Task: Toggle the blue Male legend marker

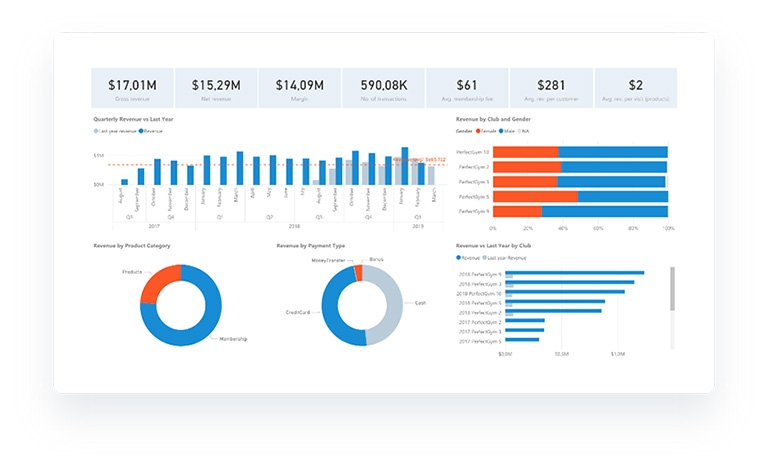Action: pos(501,131)
